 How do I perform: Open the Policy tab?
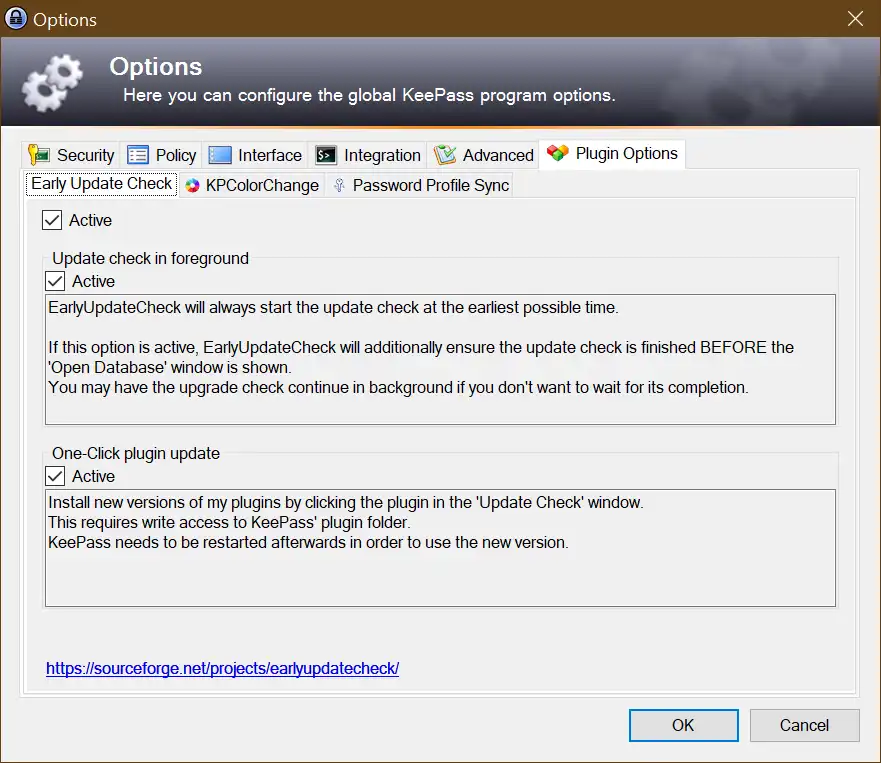tap(162, 155)
